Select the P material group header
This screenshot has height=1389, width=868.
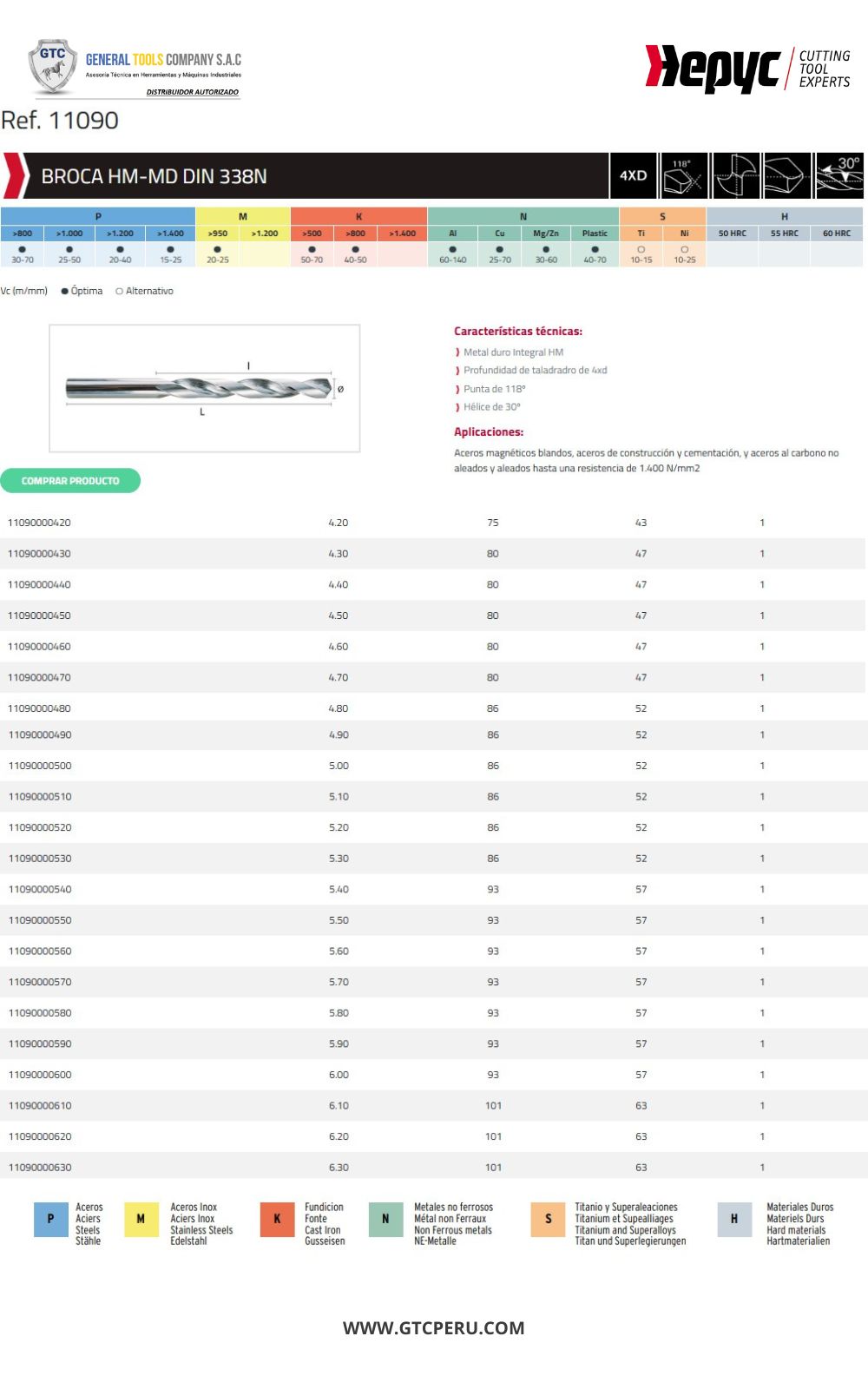[98, 216]
